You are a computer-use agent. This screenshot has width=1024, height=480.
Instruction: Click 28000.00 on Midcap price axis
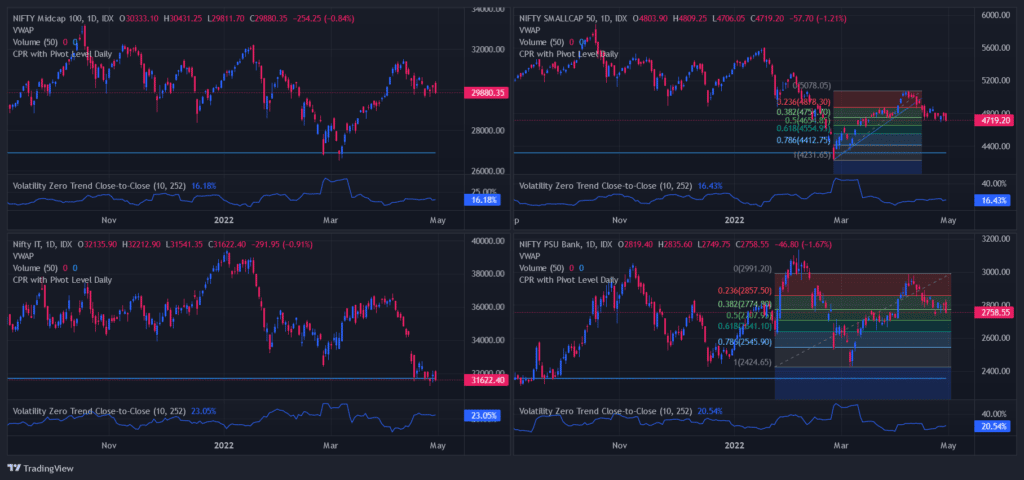[x=487, y=131]
